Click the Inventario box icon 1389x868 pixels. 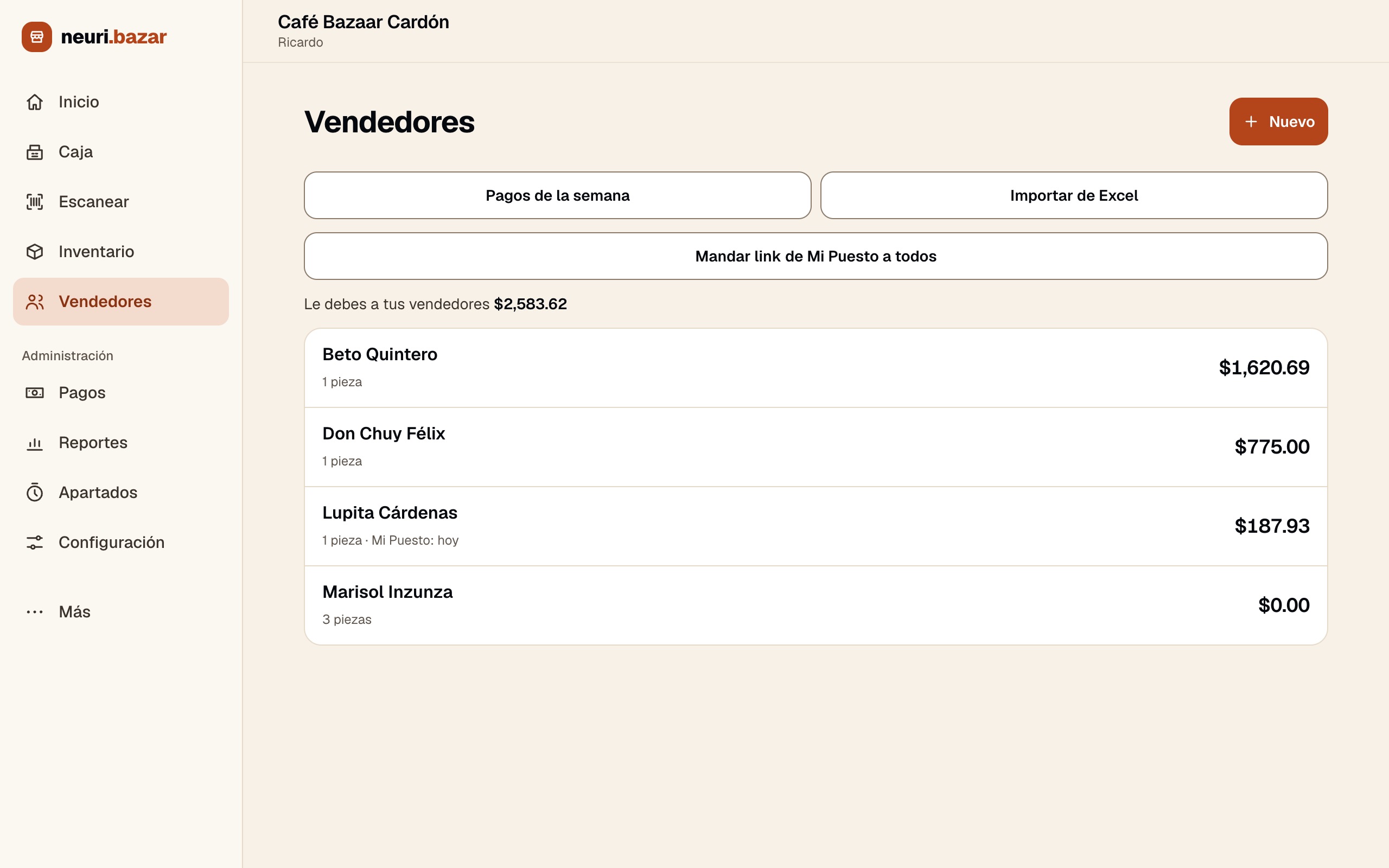[x=34, y=251]
